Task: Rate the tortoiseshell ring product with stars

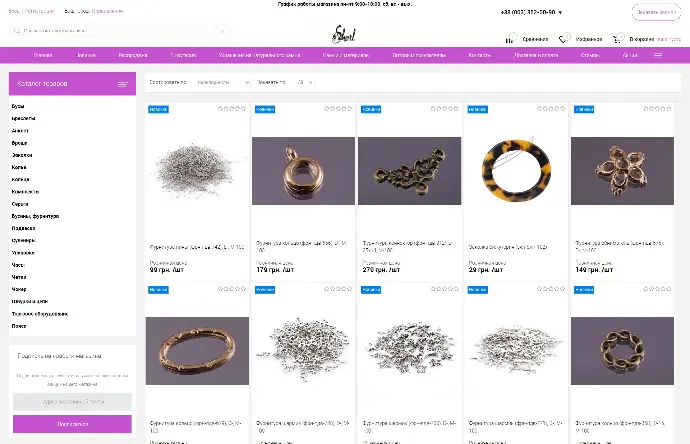Action: click(x=551, y=109)
